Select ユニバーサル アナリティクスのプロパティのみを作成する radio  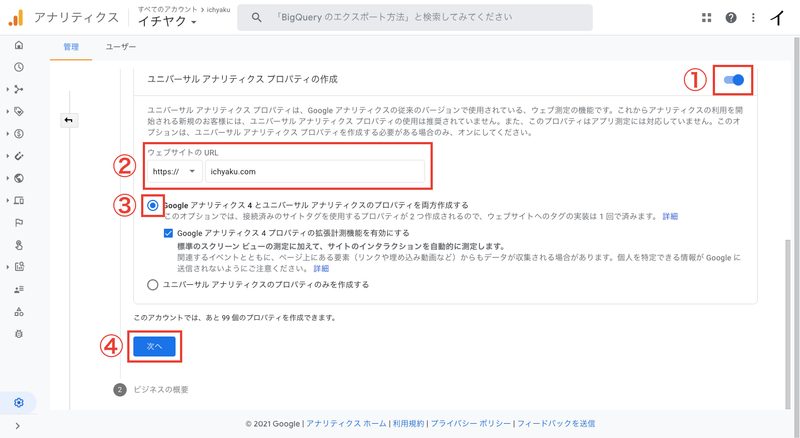pos(153,285)
